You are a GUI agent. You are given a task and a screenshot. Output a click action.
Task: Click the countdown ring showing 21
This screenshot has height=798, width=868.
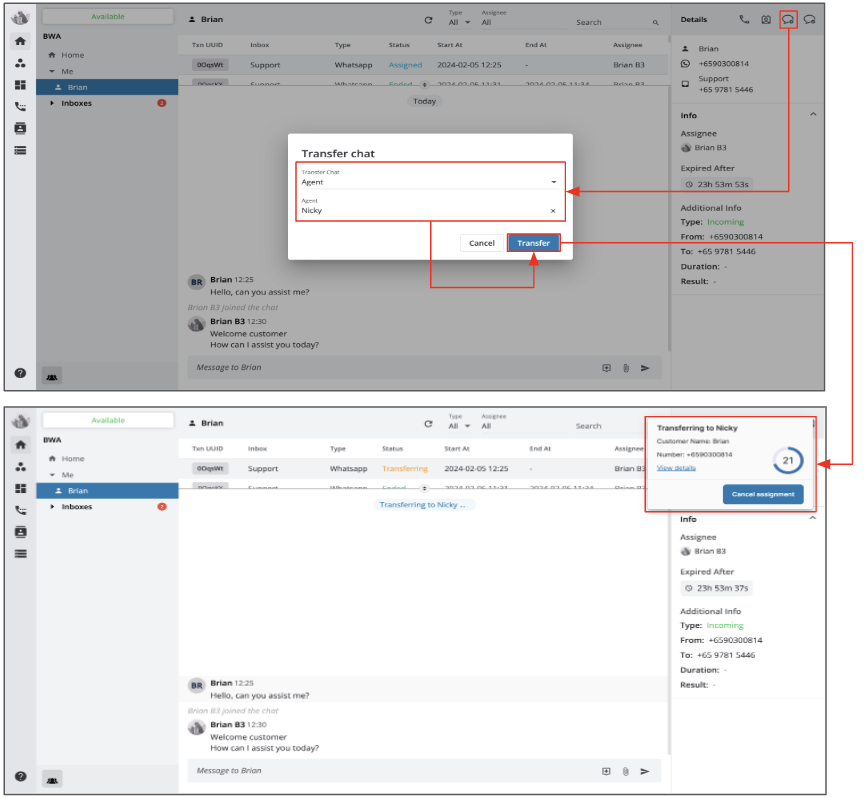tap(788, 460)
